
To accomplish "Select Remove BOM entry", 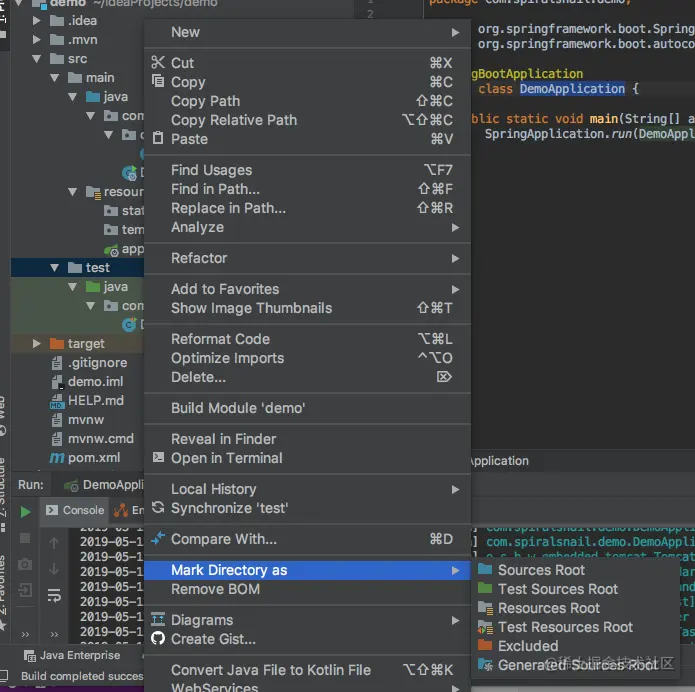I will 307,589.
